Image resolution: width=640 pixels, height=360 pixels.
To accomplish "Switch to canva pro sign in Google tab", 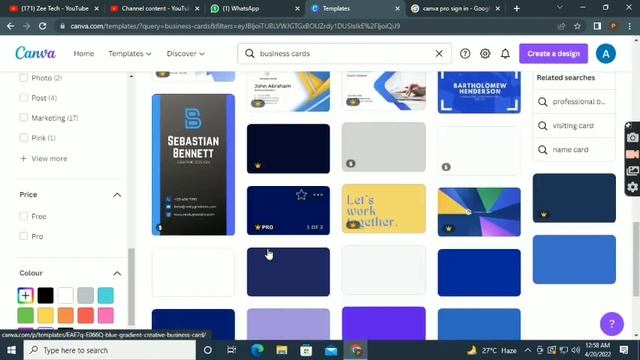I will point(455,9).
